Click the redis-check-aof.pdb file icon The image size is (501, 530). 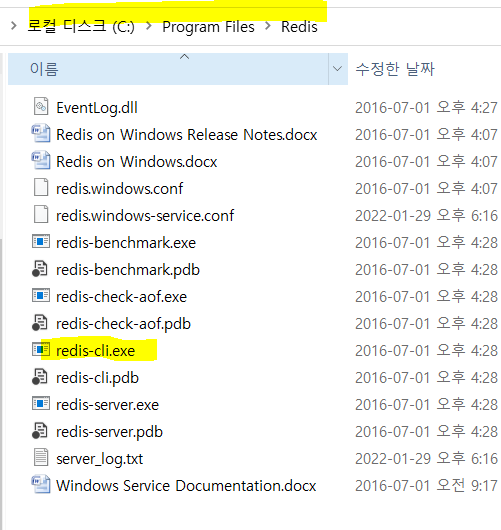click(x=40, y=323)
